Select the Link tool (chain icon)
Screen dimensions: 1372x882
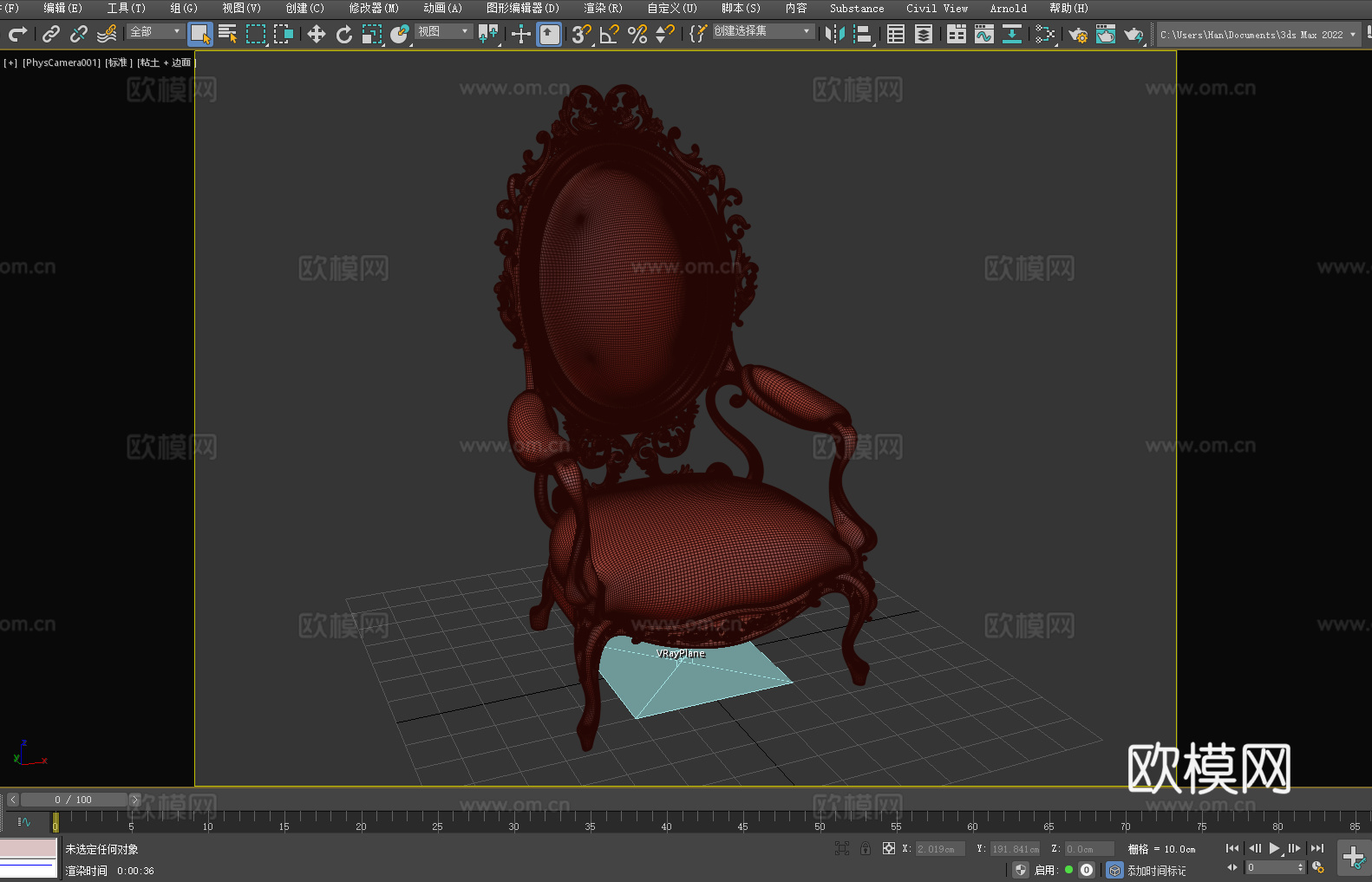51,34
